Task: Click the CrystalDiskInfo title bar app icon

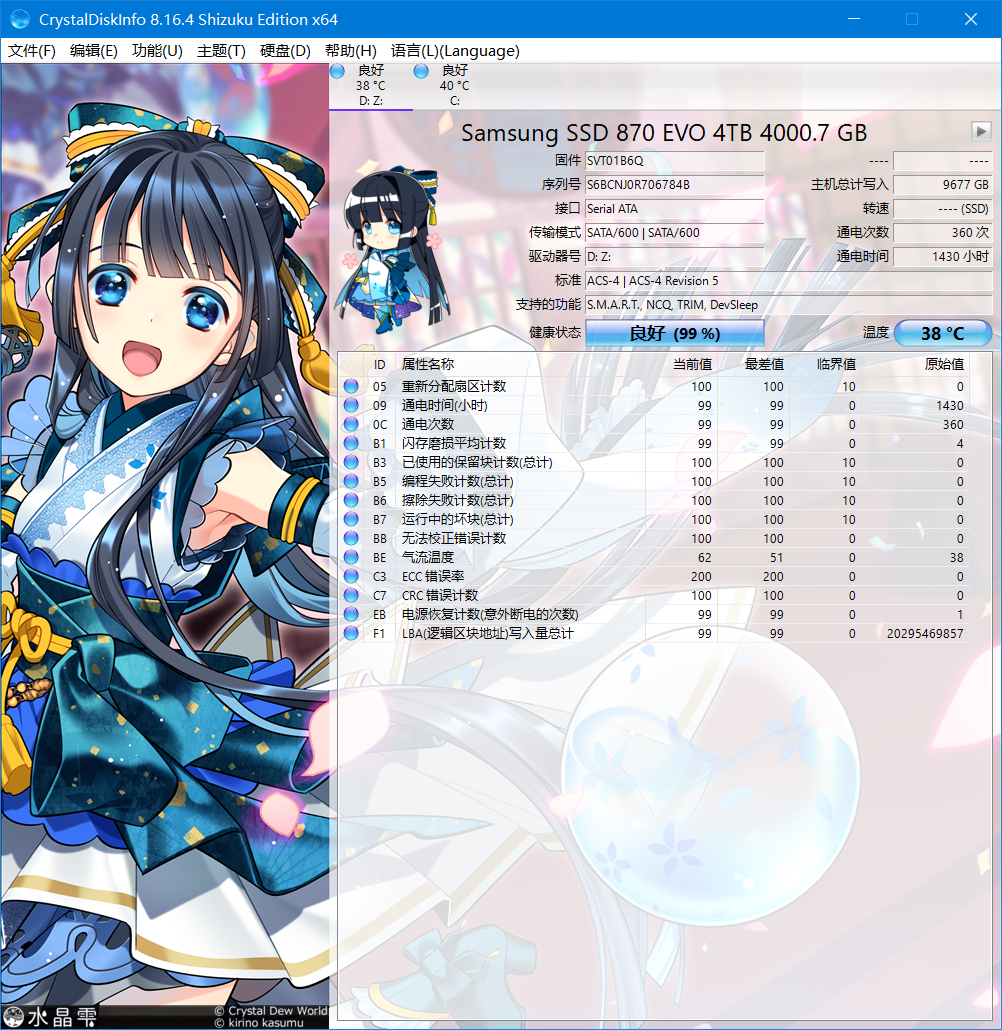Action: point(20,19)
